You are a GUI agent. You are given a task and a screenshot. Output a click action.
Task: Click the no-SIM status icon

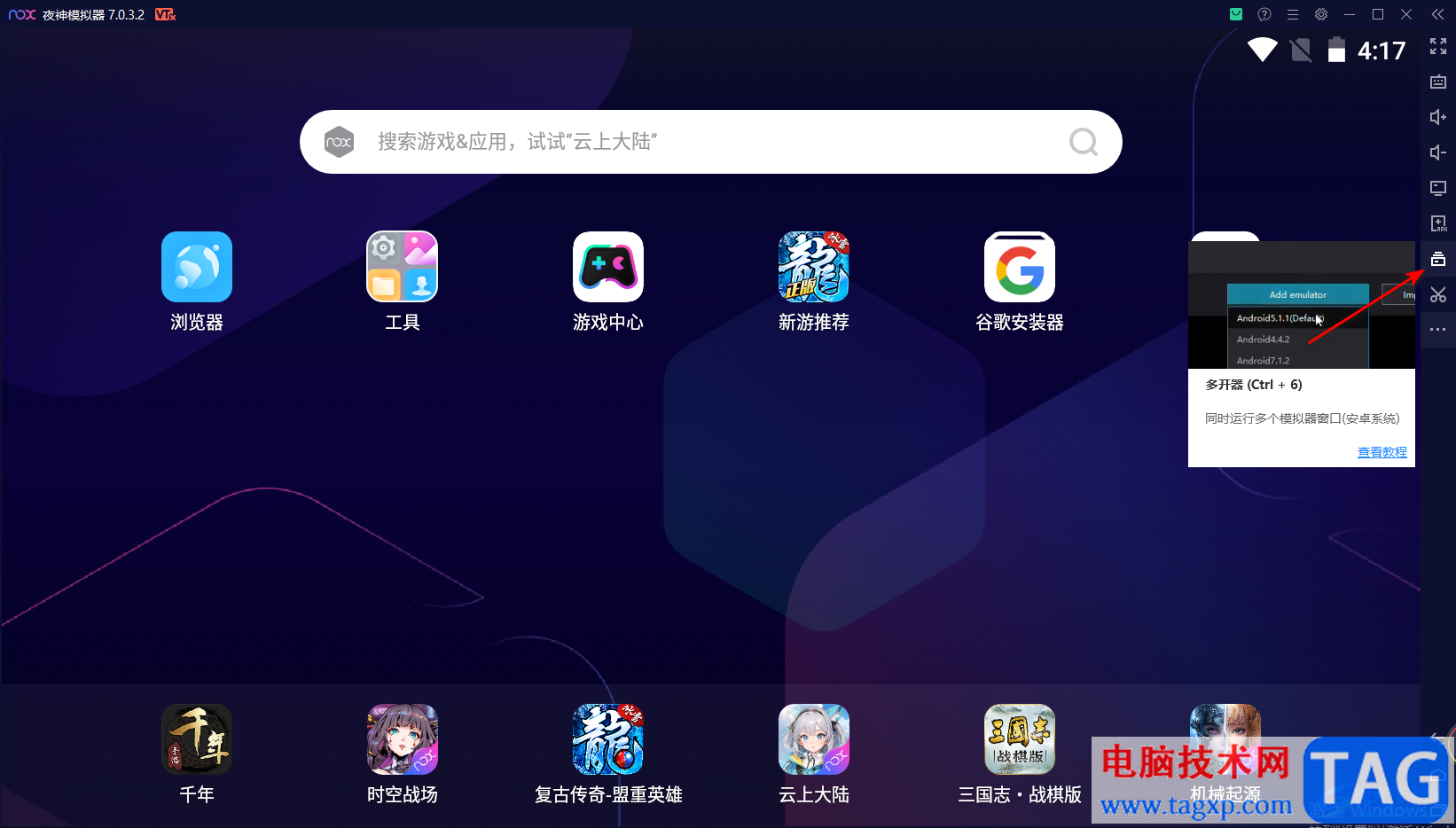pyautogui.click(x=1301, y=50)
